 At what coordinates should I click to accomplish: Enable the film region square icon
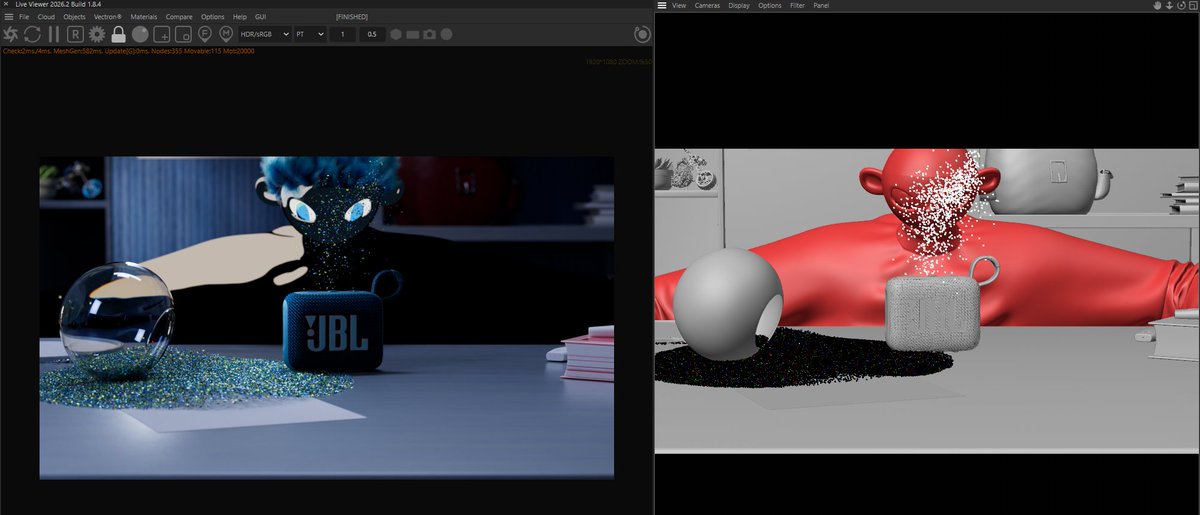pyautogui.click(x=182, y=34)
